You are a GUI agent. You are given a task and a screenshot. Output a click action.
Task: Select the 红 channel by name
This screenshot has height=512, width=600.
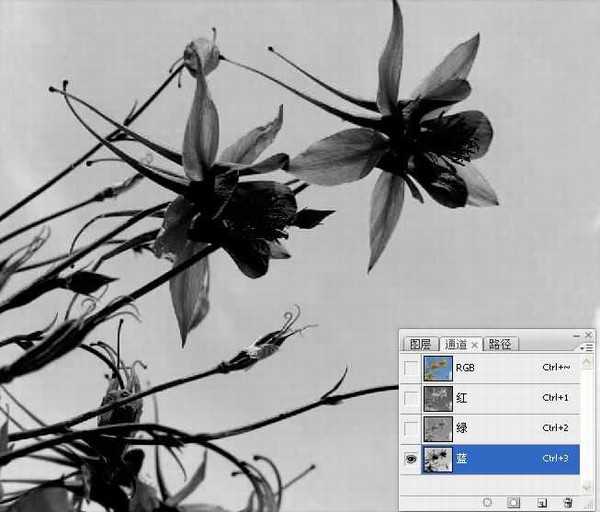462,399
